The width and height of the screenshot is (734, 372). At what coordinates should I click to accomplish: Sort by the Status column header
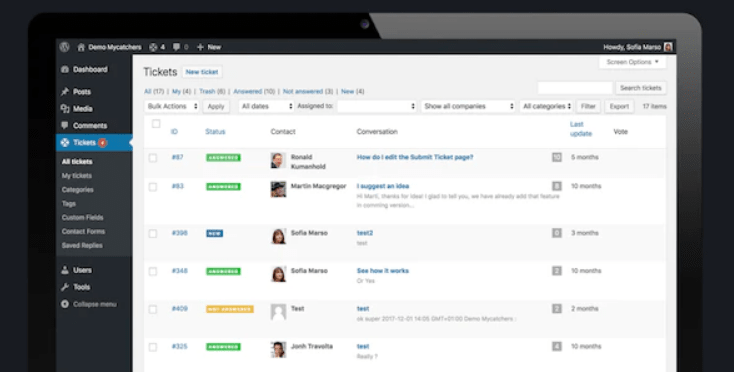[x=215, y=131]
